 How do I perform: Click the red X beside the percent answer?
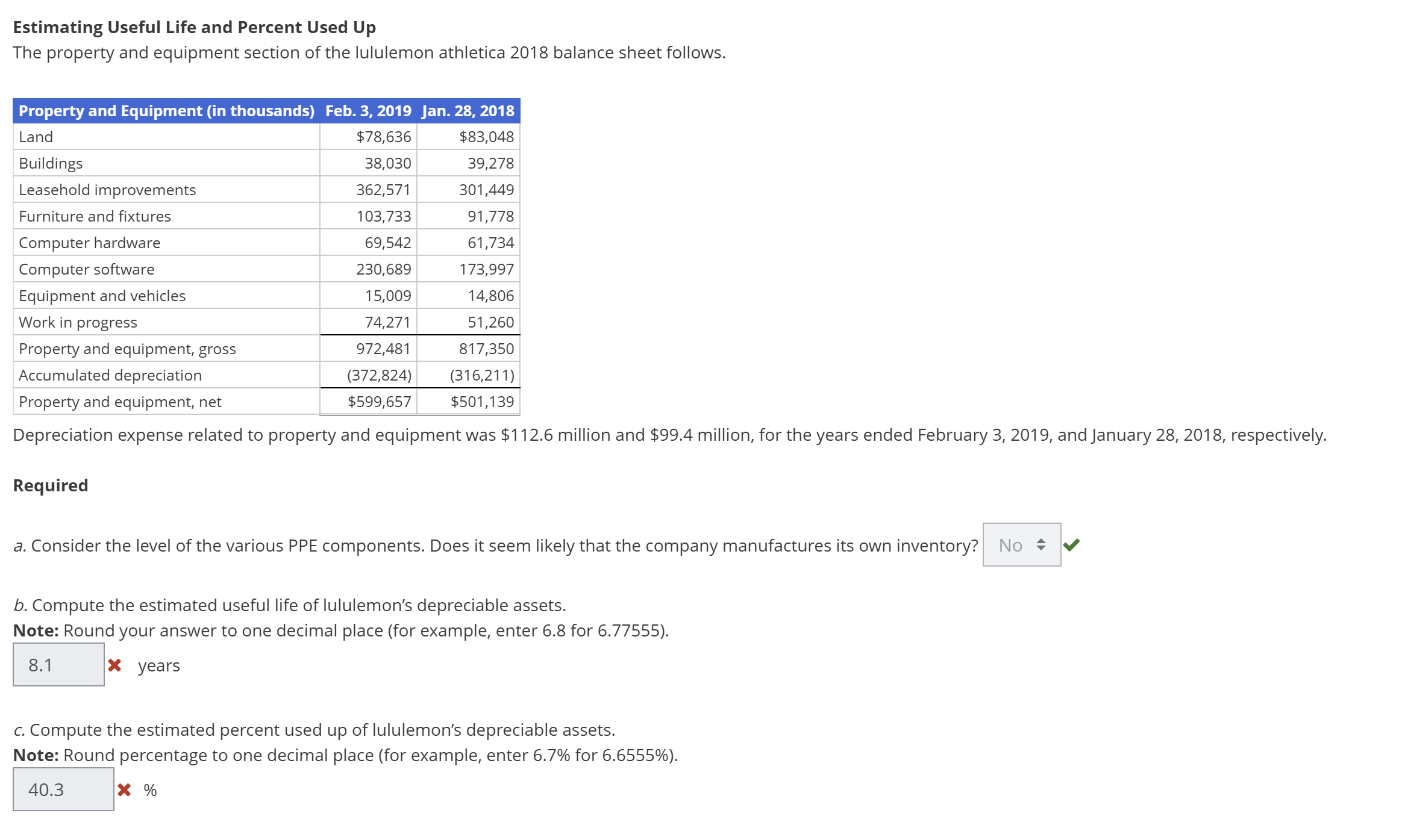tap(125, 789)
